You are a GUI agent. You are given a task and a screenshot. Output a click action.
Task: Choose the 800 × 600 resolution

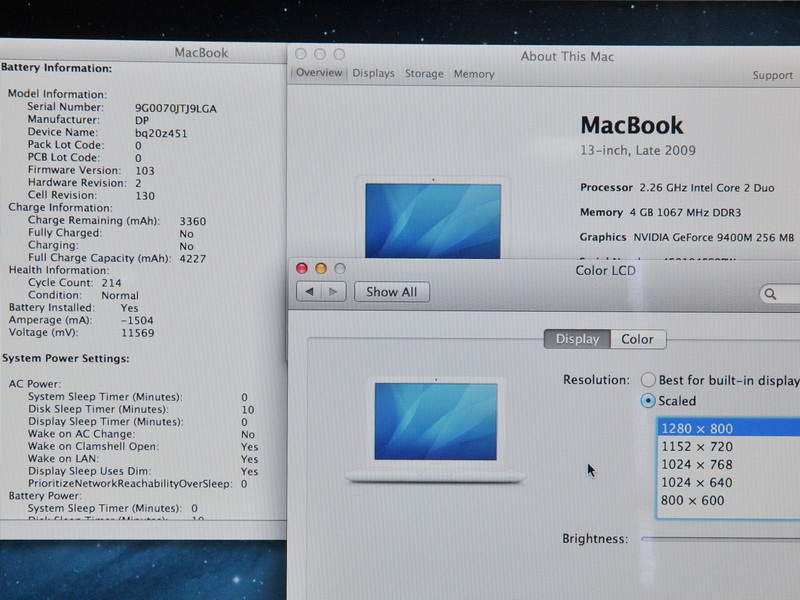pyautogui.click(x=729, y=500)
